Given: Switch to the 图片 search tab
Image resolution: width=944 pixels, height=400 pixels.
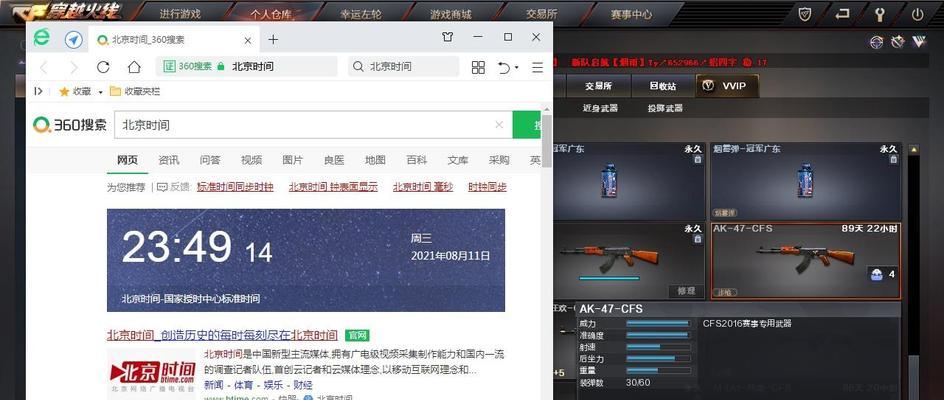Looking at the screenshot, I should tap(293, 160).
